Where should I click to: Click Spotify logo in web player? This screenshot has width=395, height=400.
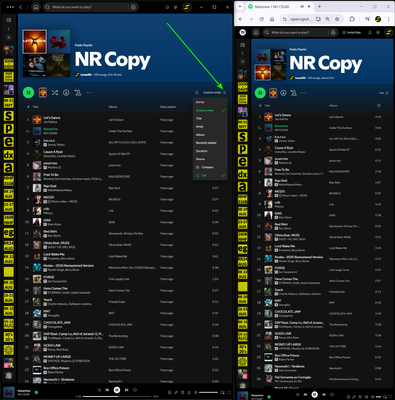pyautogui.click(x=243, y=32)
